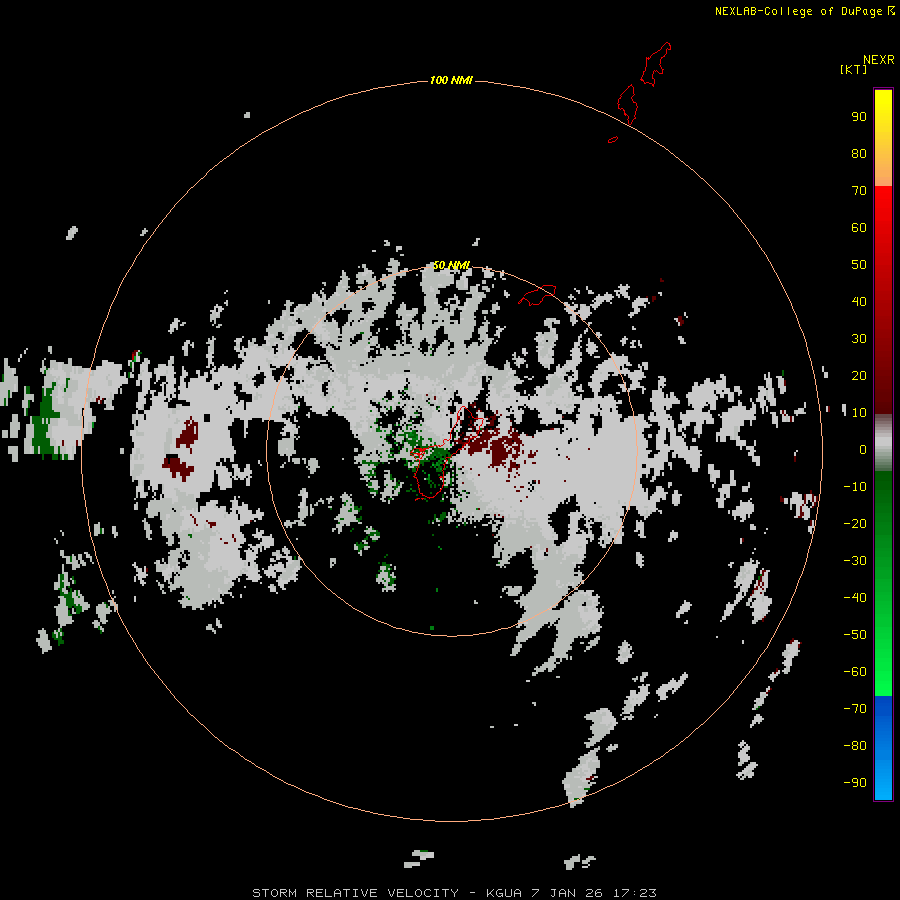
Task: Click the northernmost island outline near the top right
Action: [656, 64]
